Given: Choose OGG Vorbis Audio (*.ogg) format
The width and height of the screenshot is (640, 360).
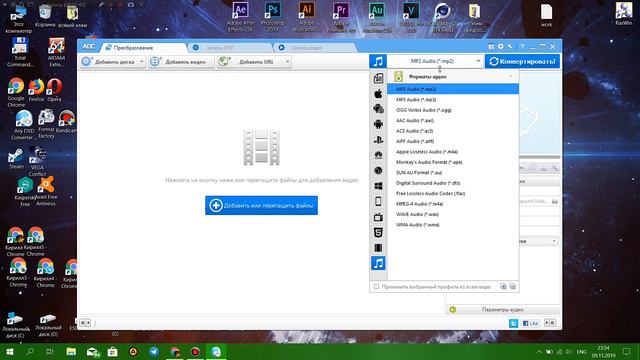Looking at the screenshot, I should [453, 110].
